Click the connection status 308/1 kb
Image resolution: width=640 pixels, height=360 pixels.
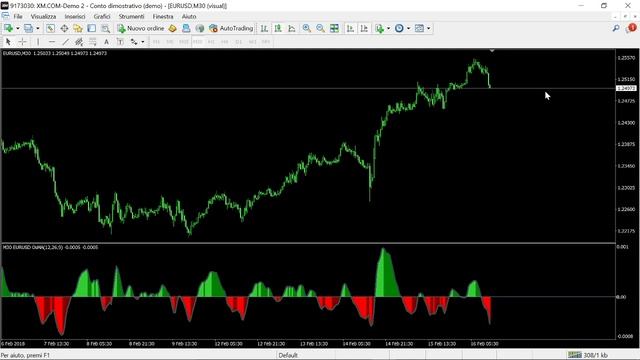[x=588, y=355]
